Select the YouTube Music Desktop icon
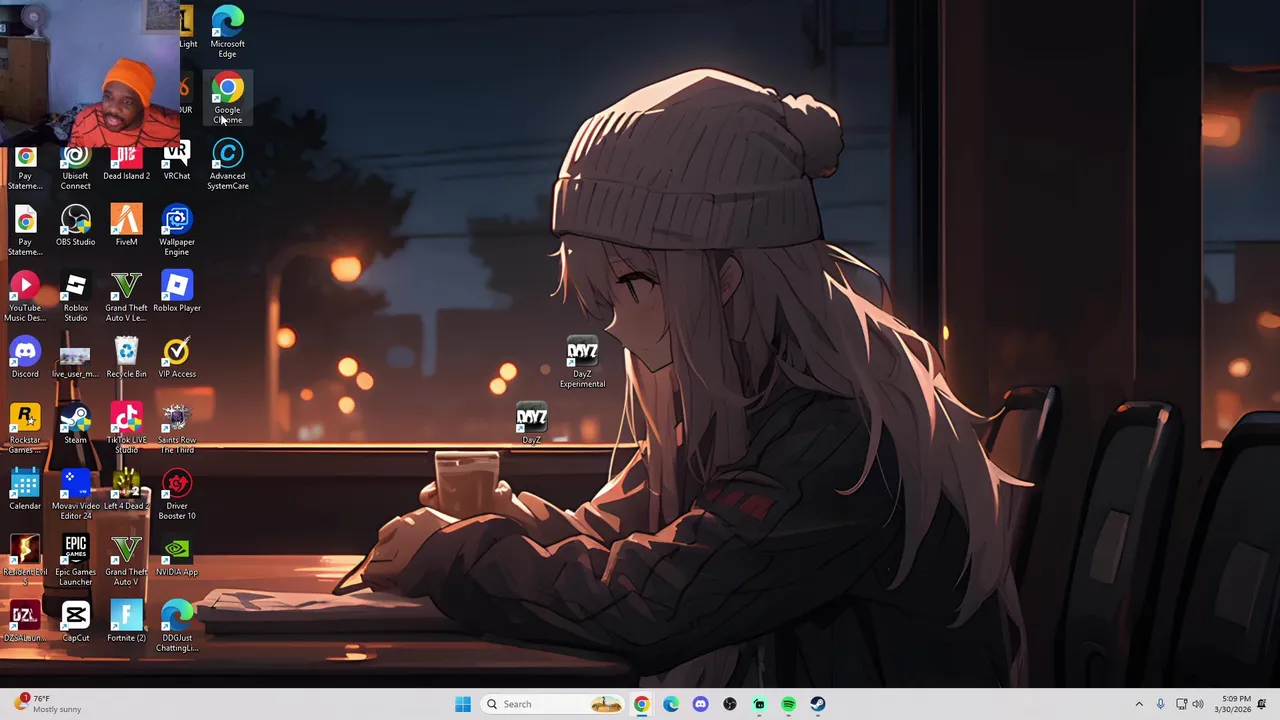 pos(25,297)
